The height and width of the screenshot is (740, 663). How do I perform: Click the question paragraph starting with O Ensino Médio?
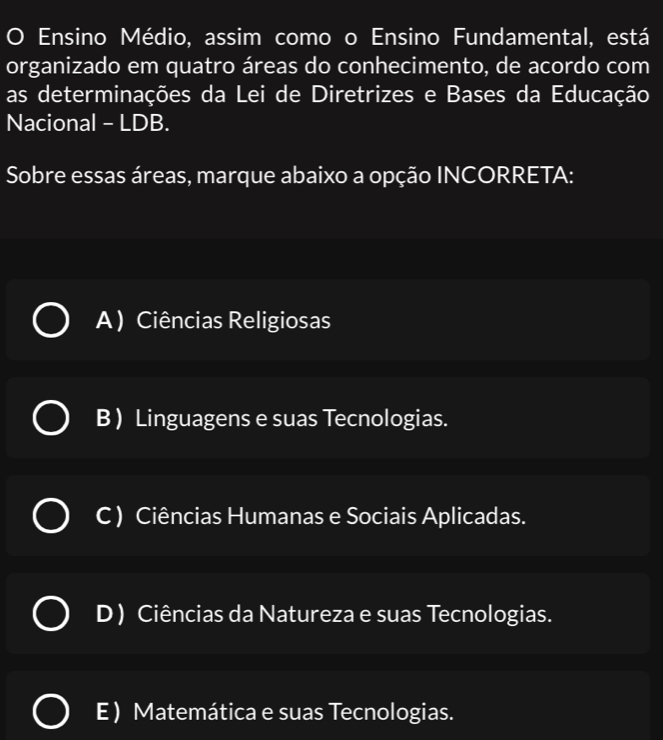pos(328,80)
